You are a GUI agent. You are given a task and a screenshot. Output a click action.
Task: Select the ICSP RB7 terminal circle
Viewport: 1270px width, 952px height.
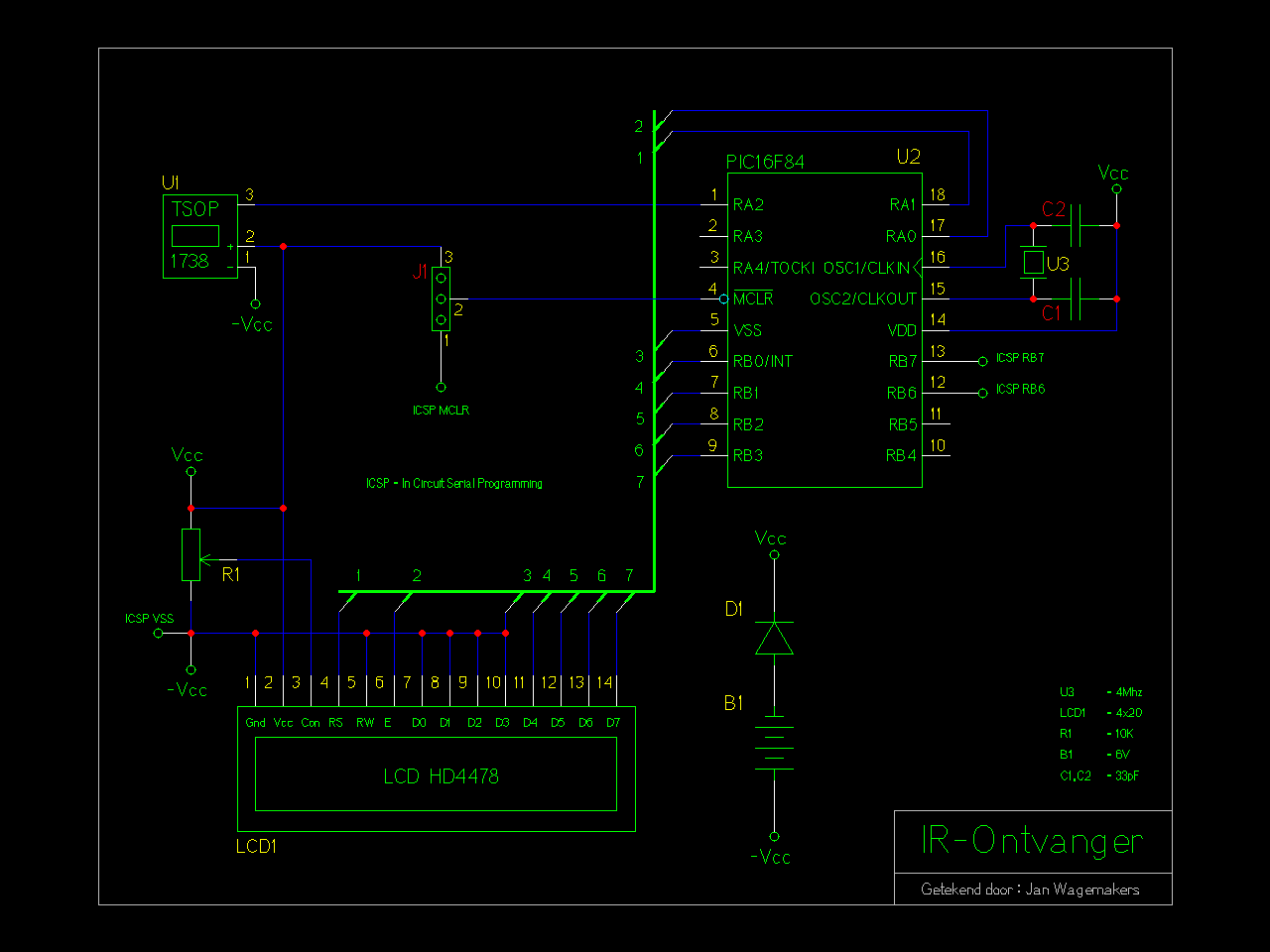[x=983, y=362]
